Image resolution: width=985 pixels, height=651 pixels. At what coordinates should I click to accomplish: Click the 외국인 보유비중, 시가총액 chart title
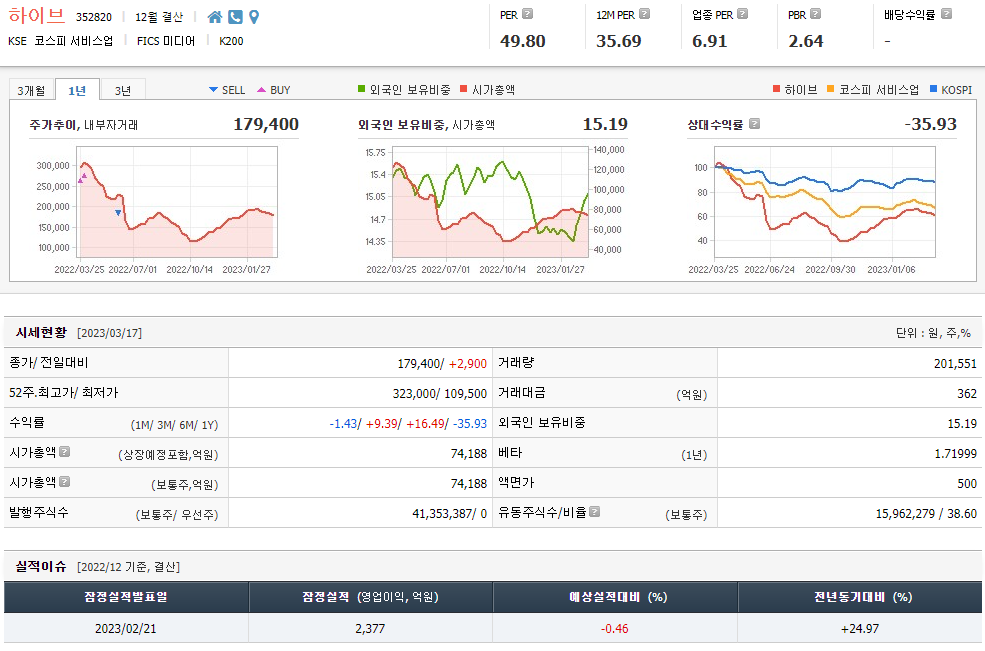427,124
